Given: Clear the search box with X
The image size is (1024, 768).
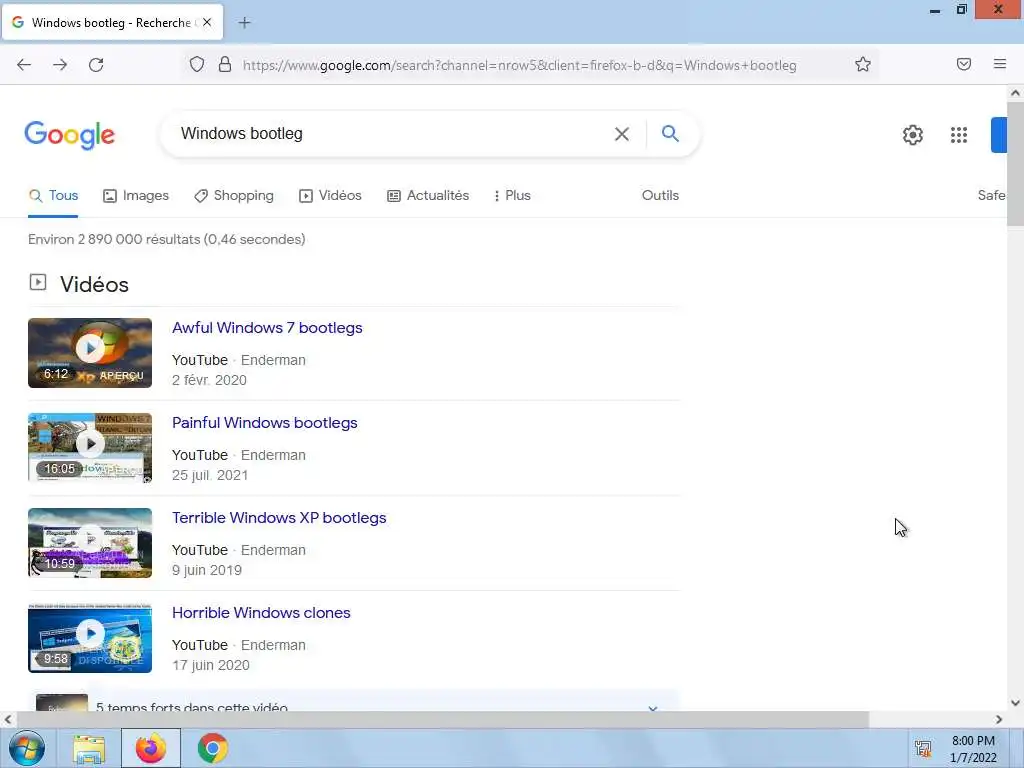Looking at the screenshot, I should pos(622,134).
